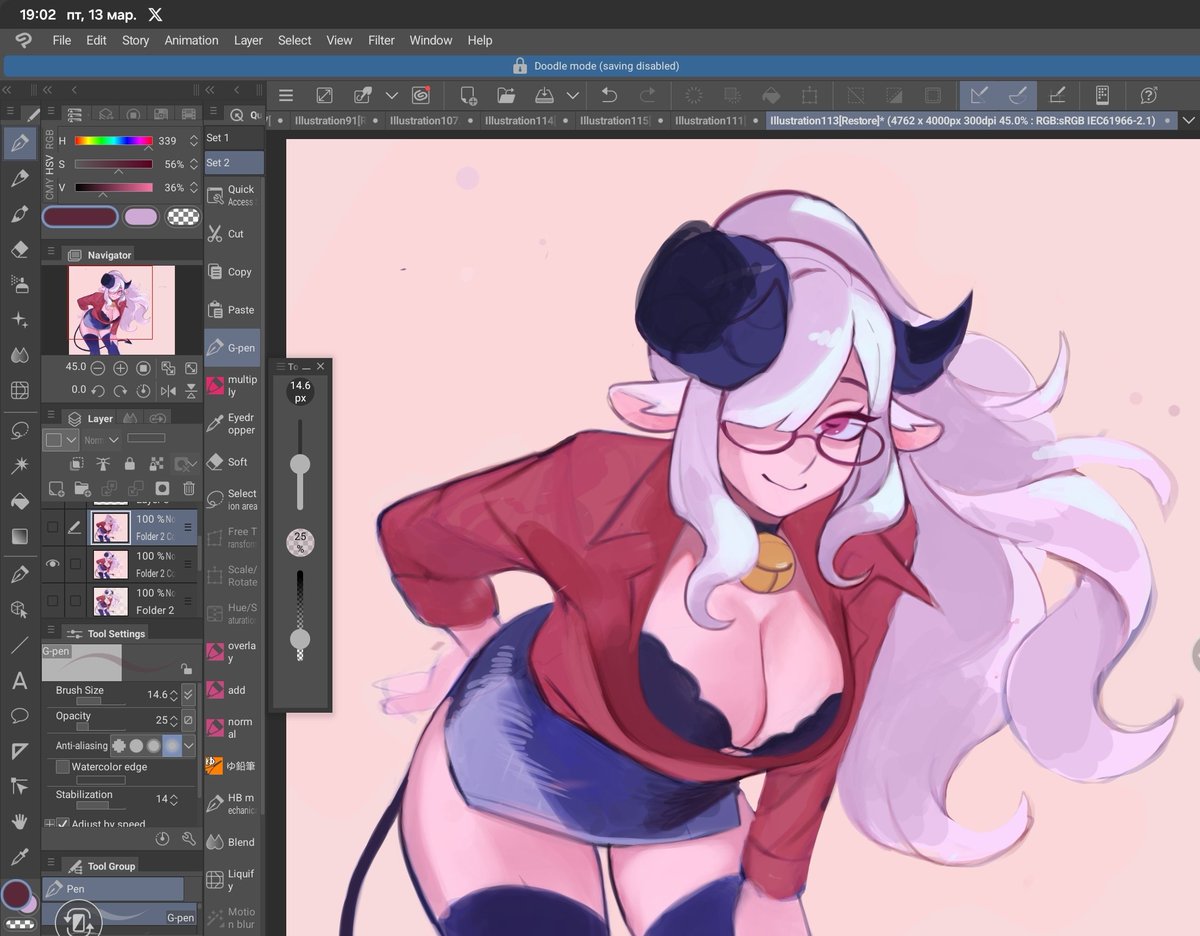Toggle Adjust by speed checkbox
This screenshot has height=936, width=1200.
point(63,824)
